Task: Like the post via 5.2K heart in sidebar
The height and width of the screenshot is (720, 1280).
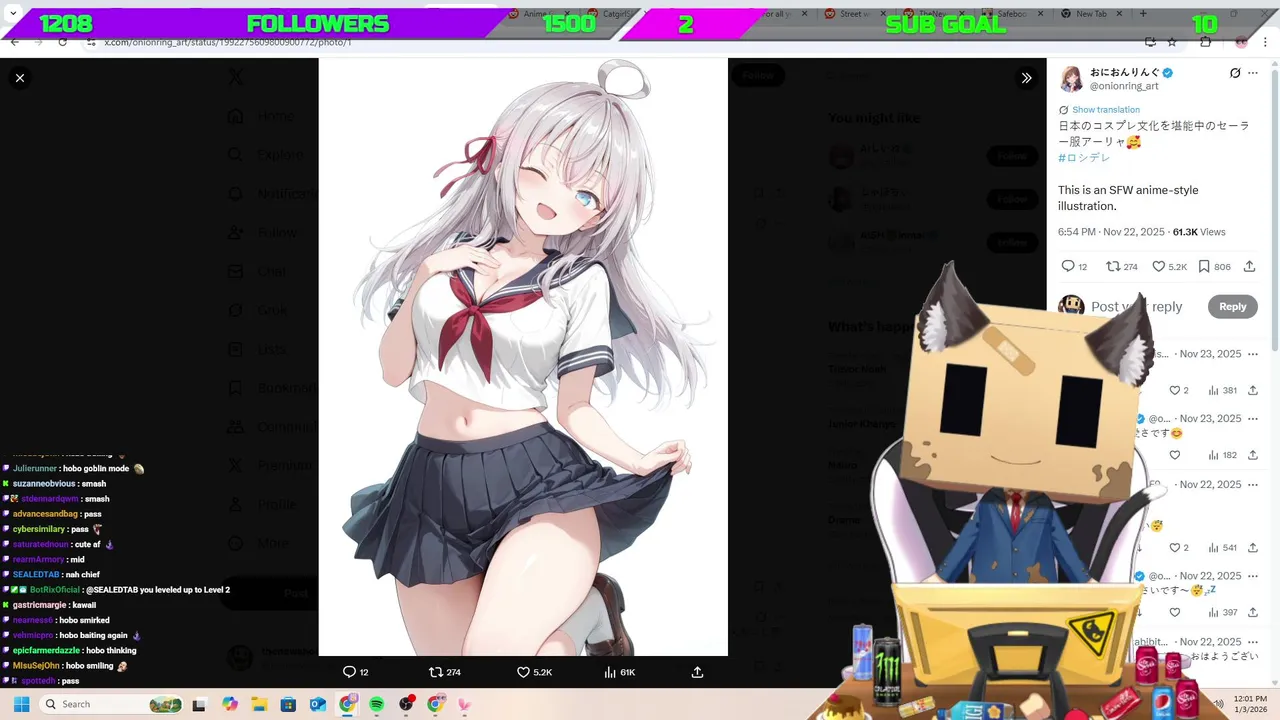Action: (1169, 266)
